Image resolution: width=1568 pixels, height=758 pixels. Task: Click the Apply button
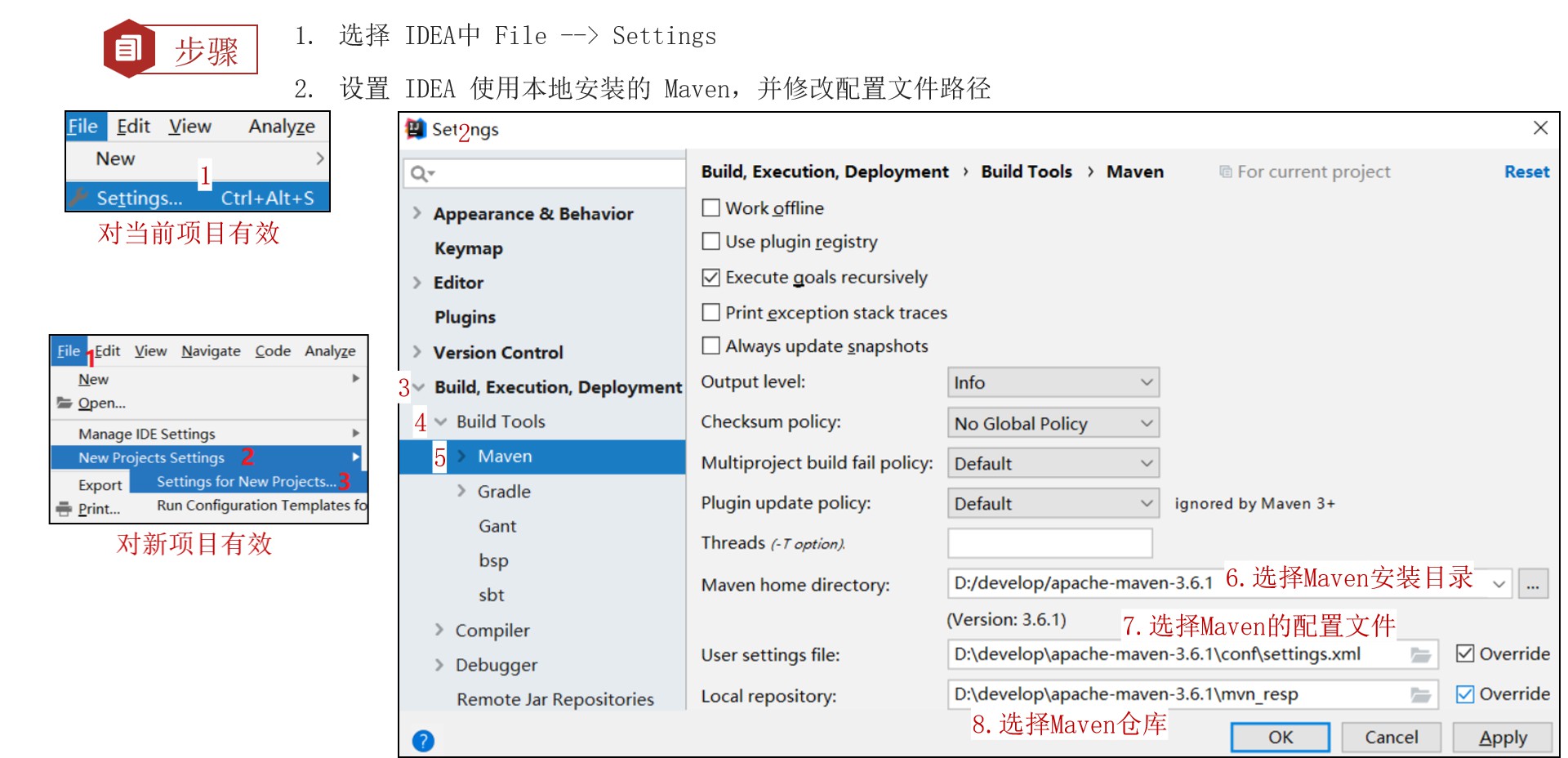[1502, 737]
